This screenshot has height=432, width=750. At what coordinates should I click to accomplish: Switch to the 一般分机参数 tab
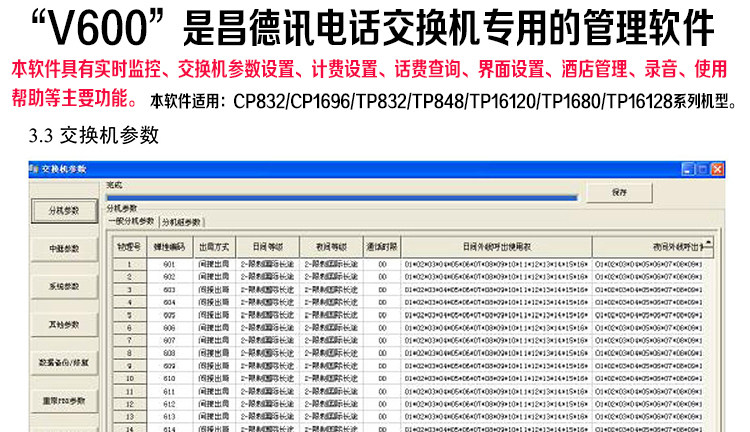(131, 222)
